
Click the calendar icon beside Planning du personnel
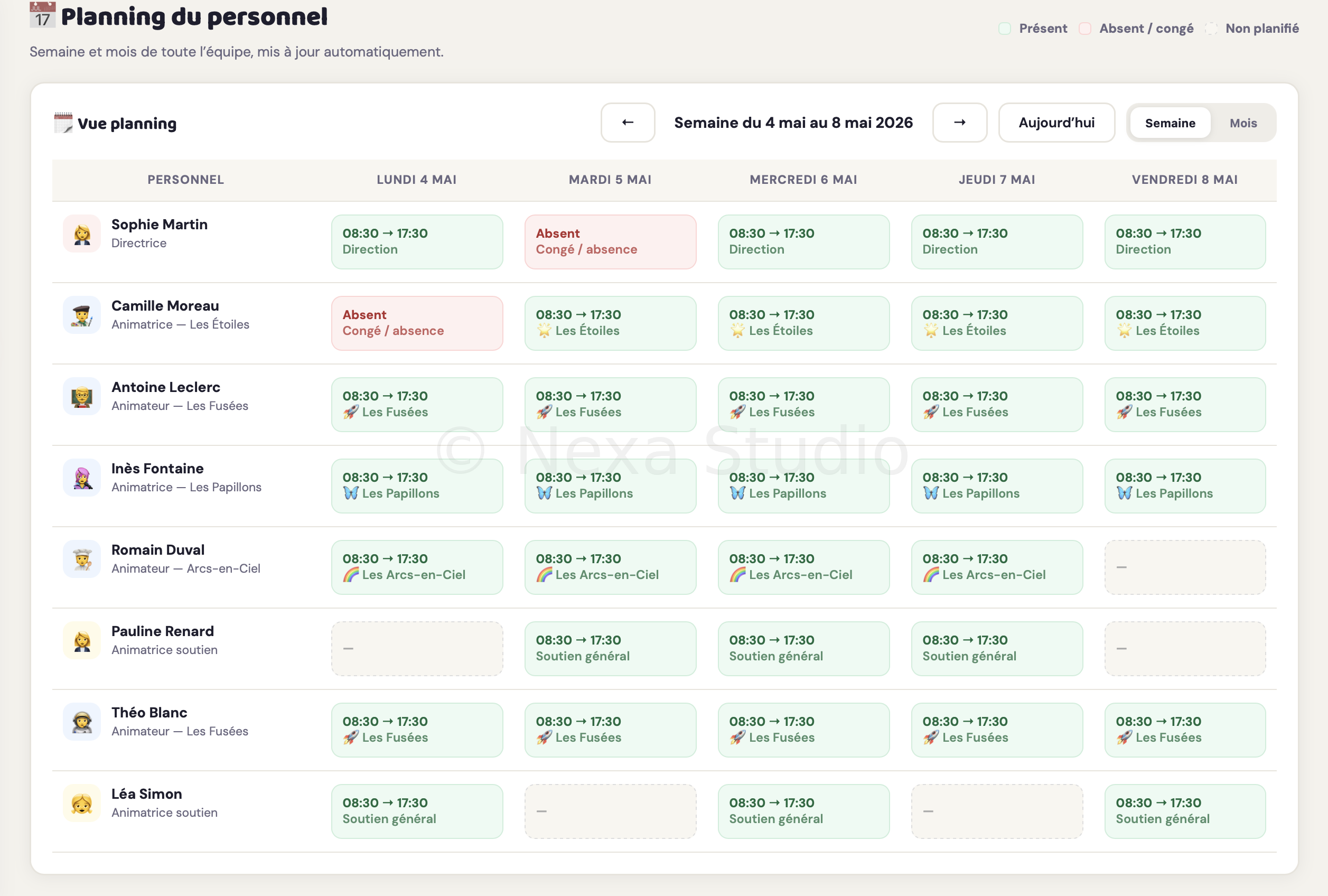42,15
